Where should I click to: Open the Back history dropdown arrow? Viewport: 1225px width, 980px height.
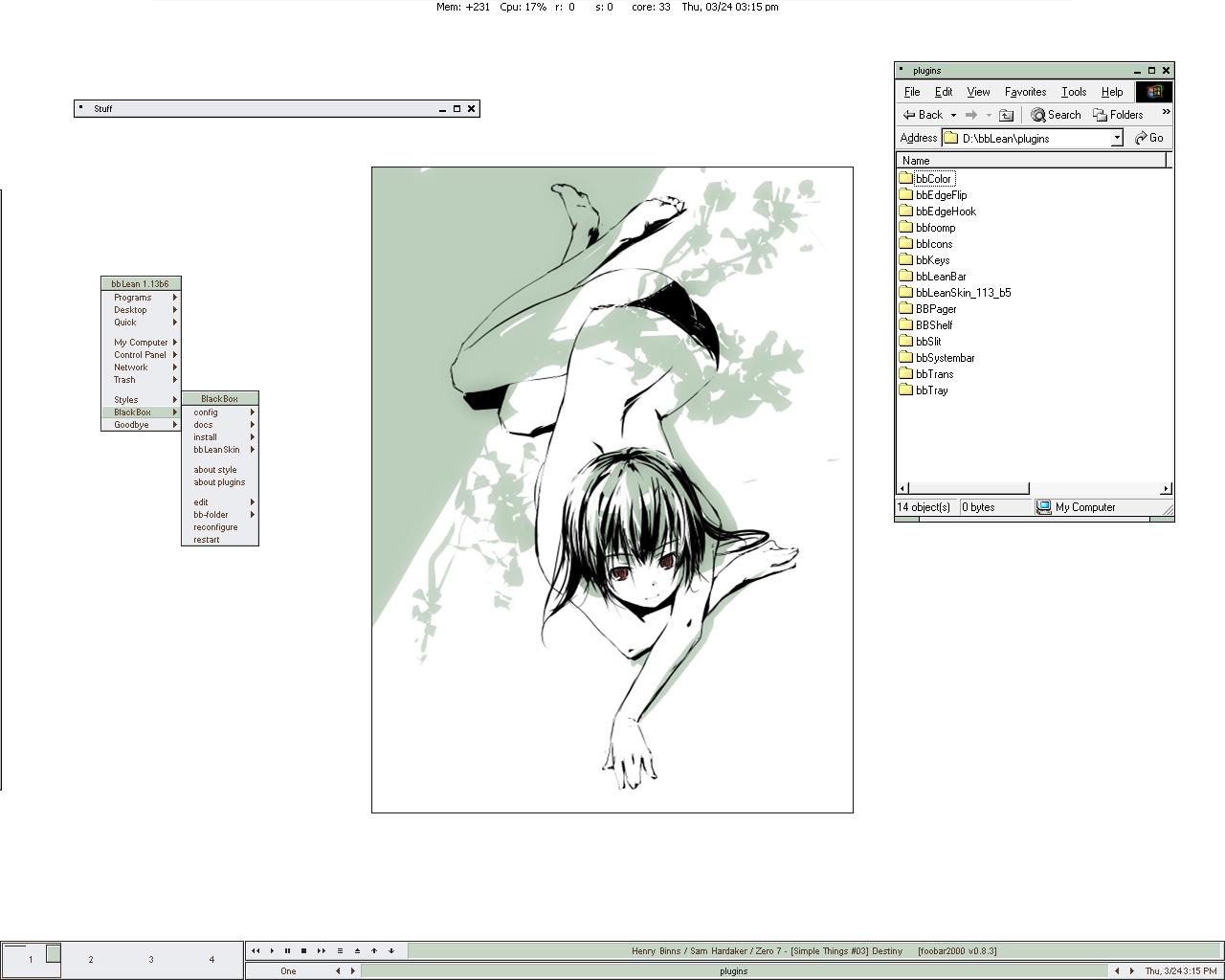click(x=953, y=115)
